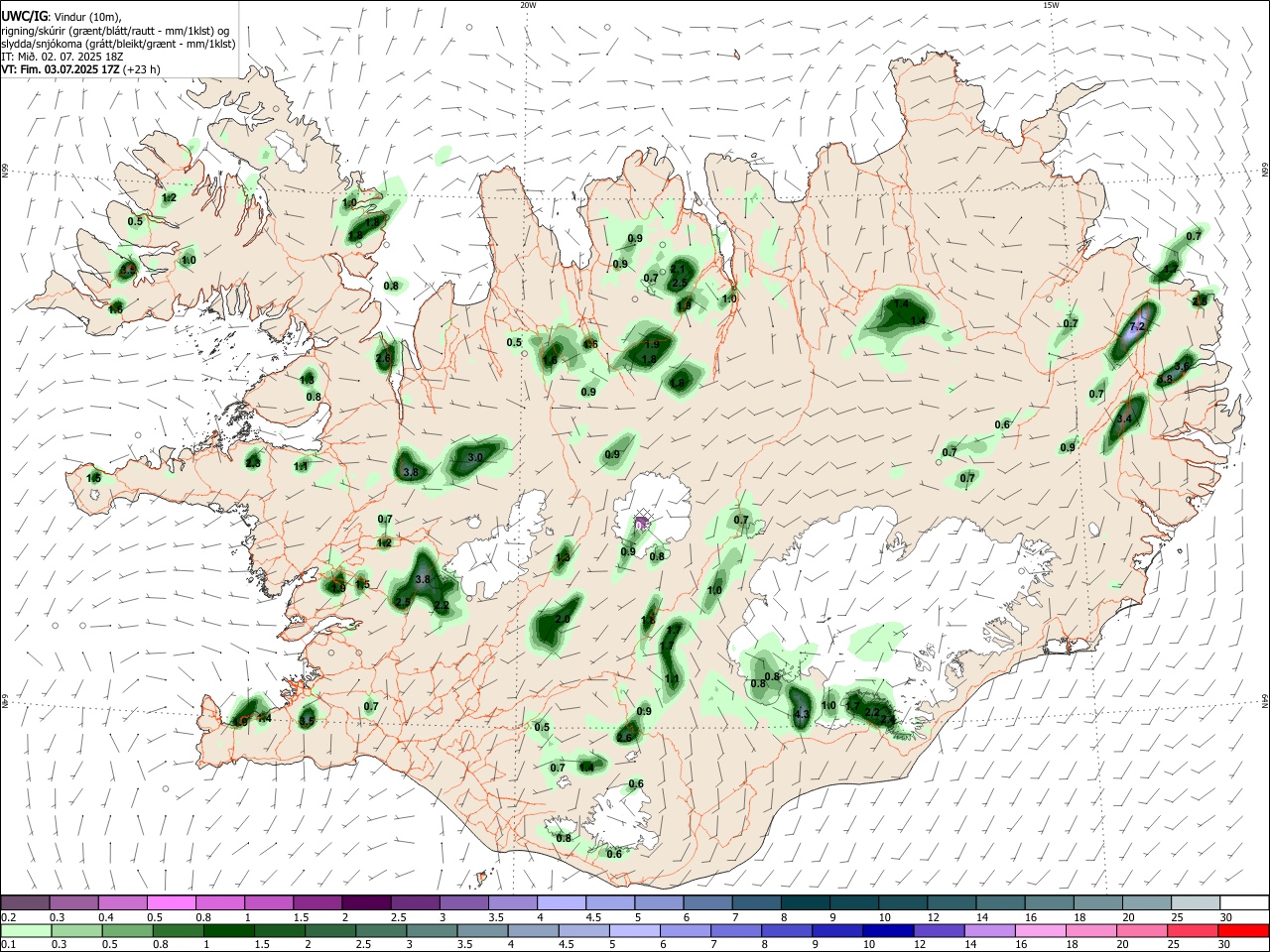Select the 4.3 value on the south coast
Viewport: 1270px width, 952px height.
(803, 714)
